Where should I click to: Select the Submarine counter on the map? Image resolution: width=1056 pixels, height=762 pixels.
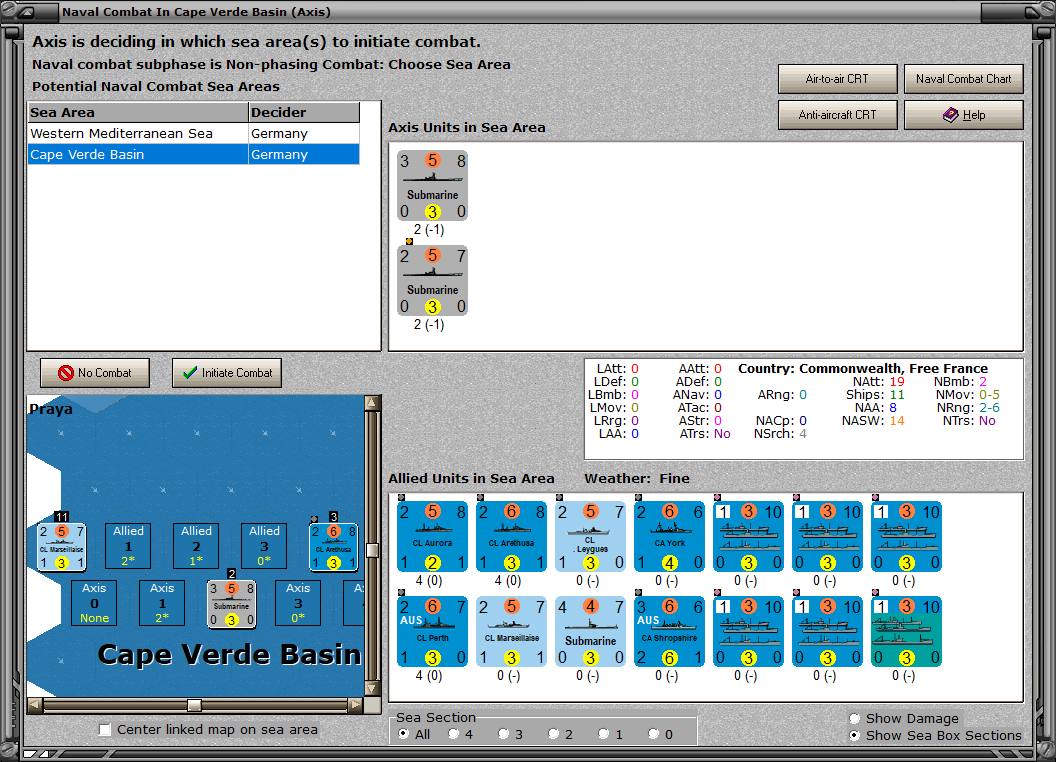coord(232,604)
